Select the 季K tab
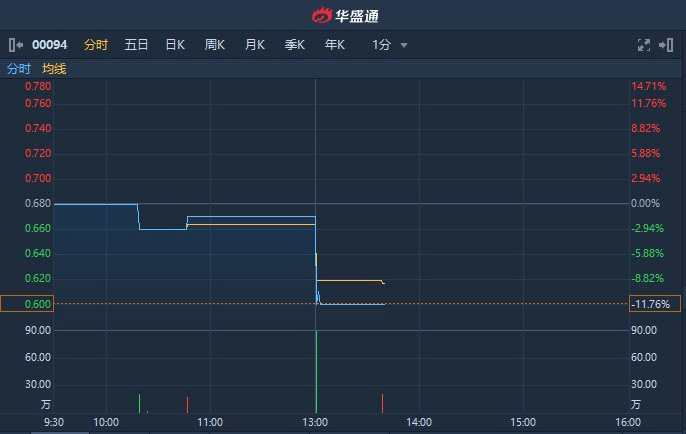Image resolution: width=686 pixels, height=434 pixels. [x=295, y=45]
